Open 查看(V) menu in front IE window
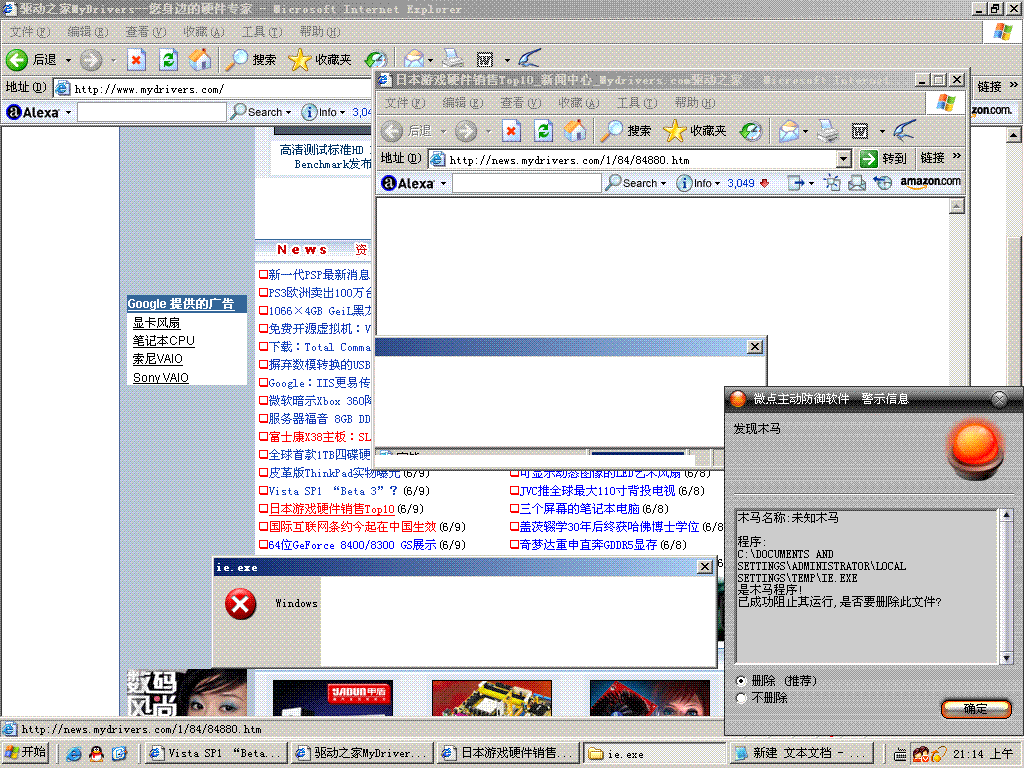Screen dimensions: 1024x768 (x=520, y=103)
